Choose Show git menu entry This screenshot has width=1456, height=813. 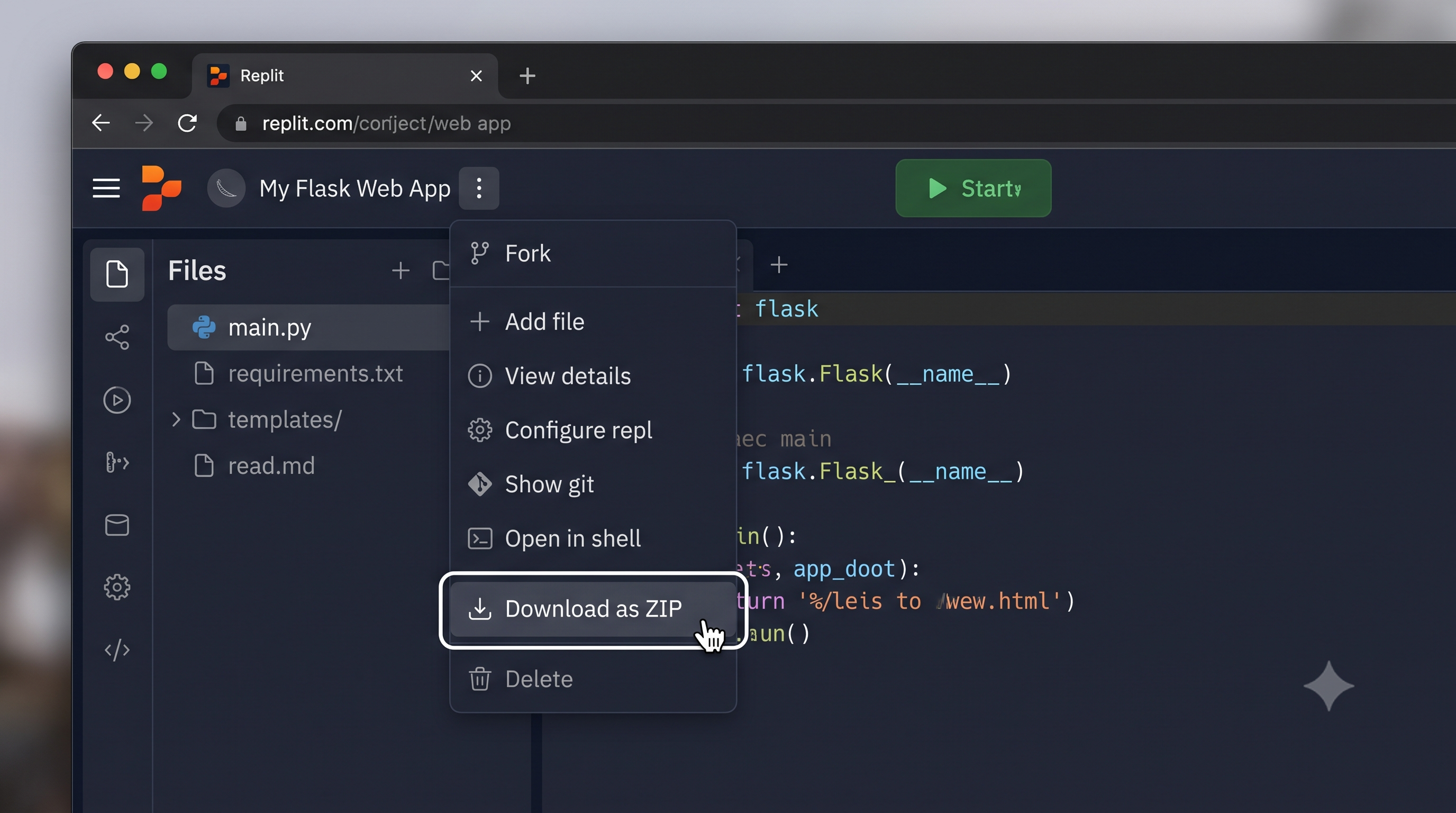click(593, 484)
